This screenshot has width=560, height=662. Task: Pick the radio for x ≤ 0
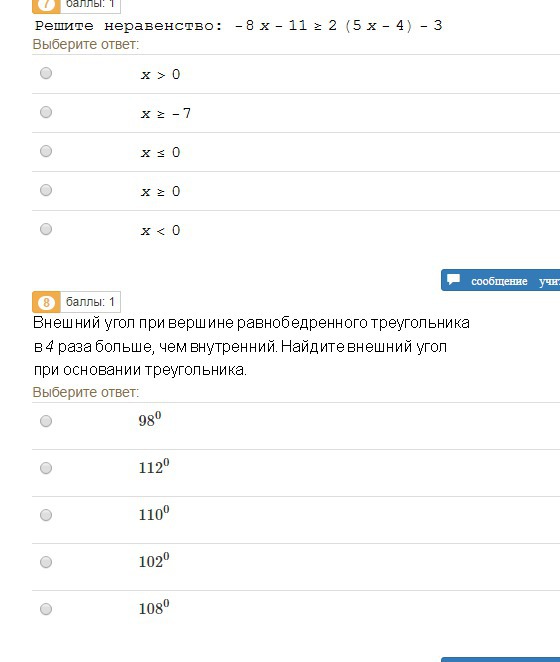point(46,151)
